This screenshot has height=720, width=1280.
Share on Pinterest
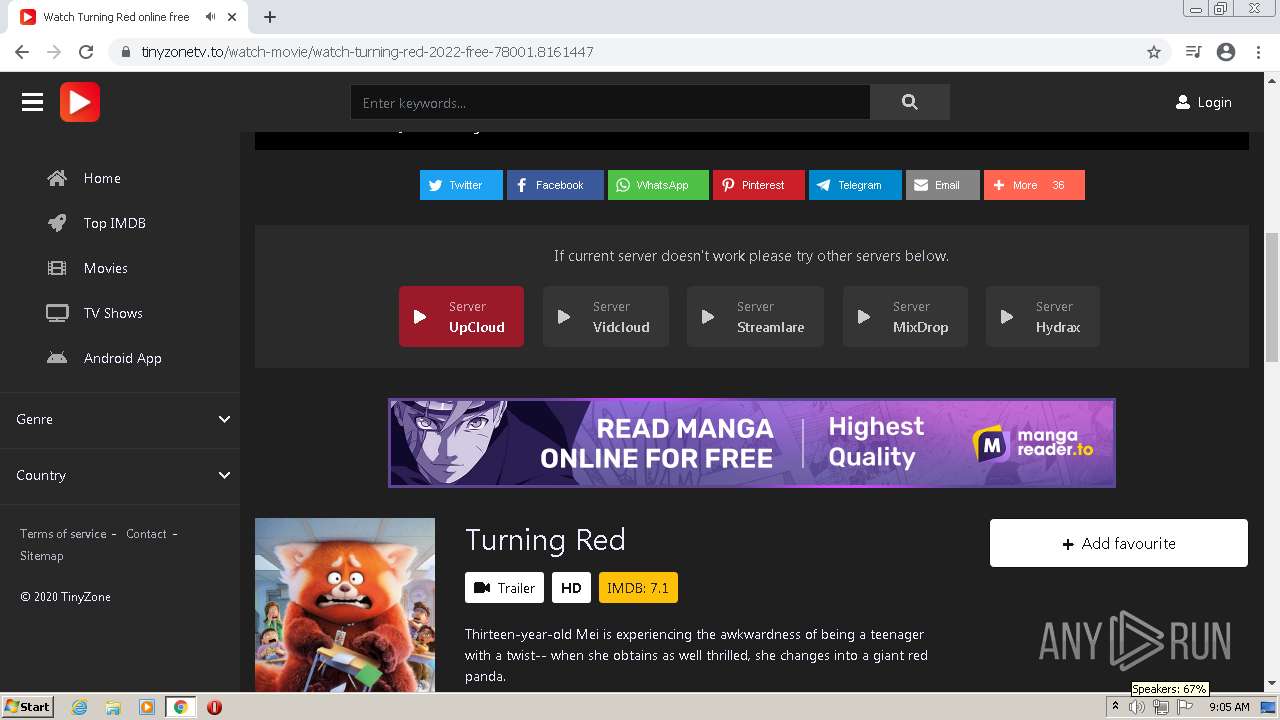(758, 185)
